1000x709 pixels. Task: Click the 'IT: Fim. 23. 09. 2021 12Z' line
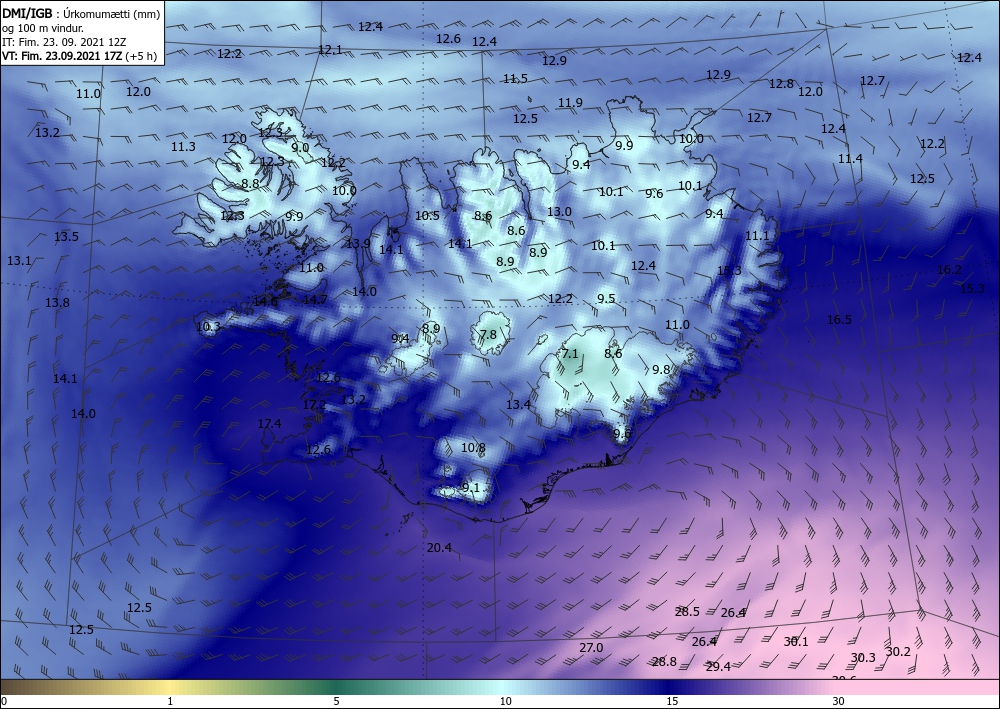[64, 42]
